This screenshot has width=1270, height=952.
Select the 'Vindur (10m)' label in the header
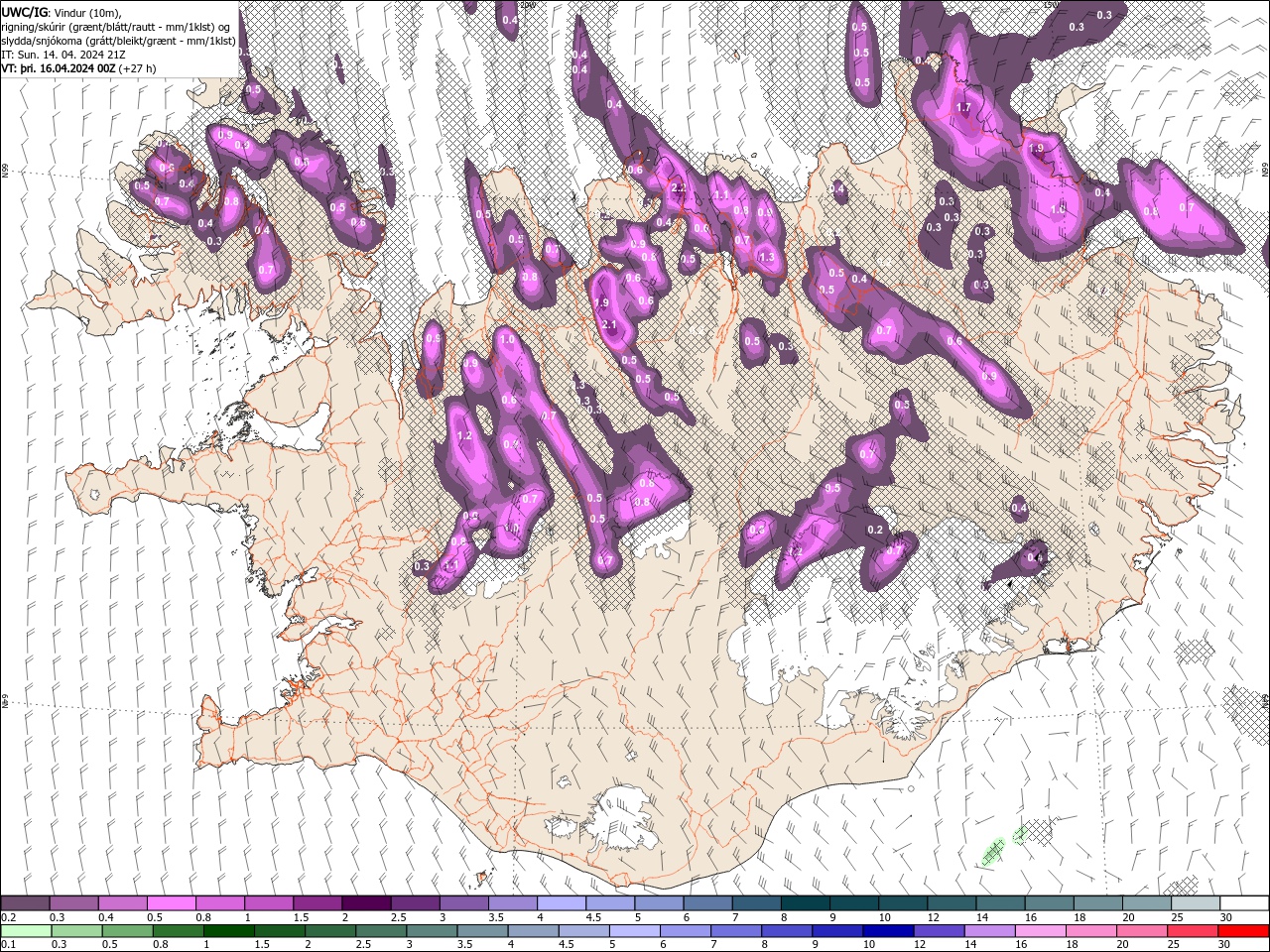85,12
